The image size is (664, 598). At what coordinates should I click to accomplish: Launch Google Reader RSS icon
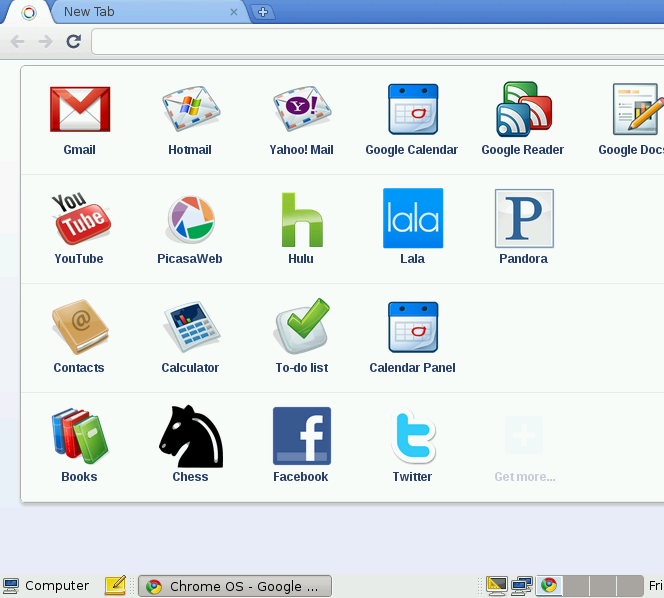point(524,109)
